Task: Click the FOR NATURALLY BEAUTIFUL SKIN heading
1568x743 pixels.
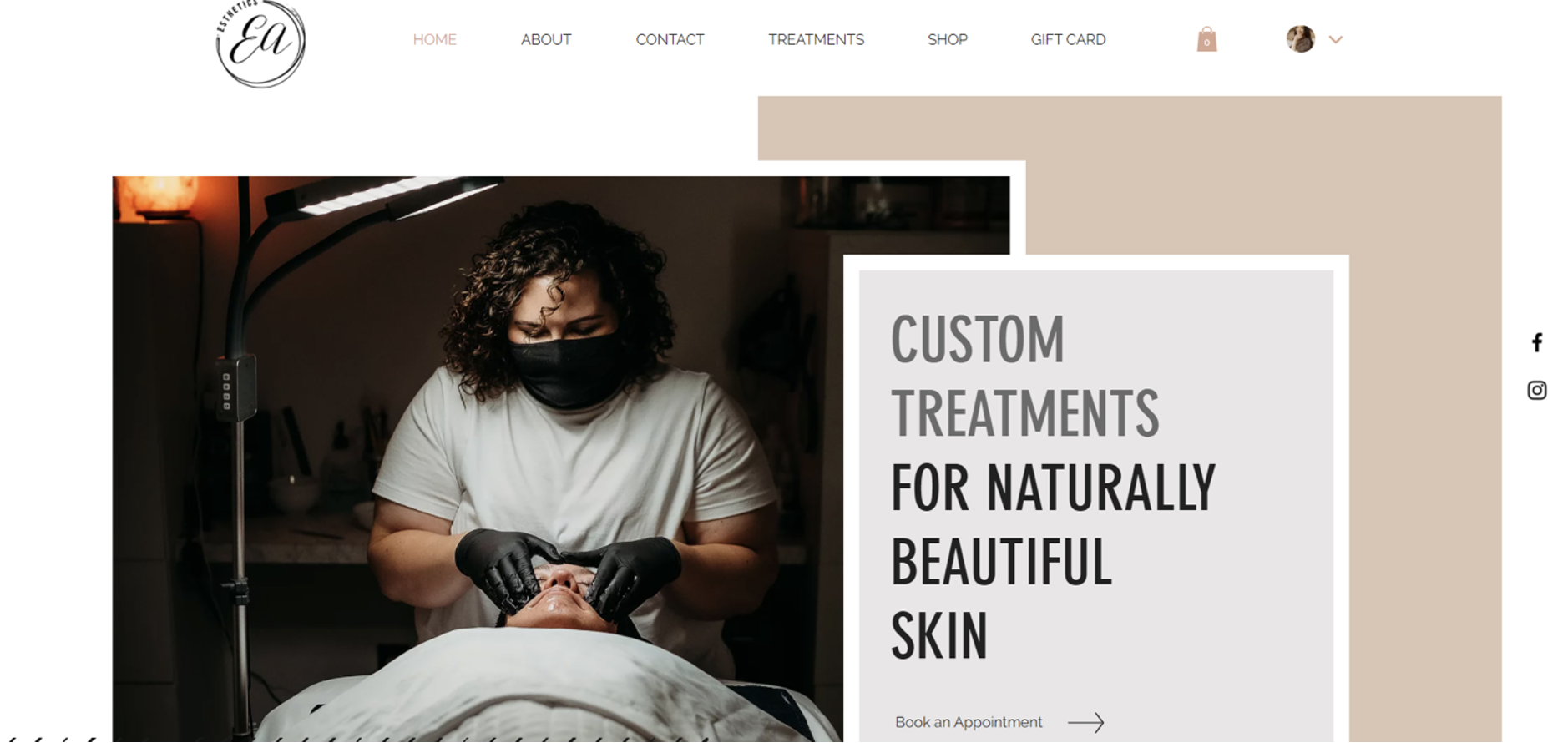Action: pyautogui.click(x=1053, y=561)
